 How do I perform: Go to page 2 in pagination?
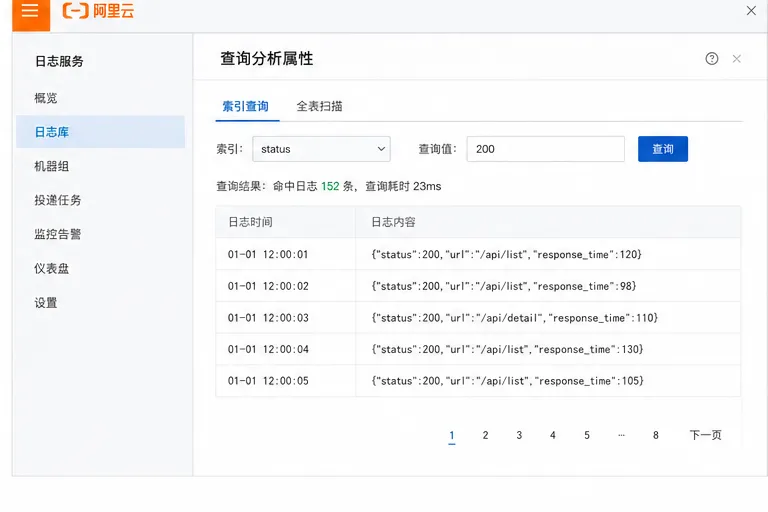(x=485, y=435)
